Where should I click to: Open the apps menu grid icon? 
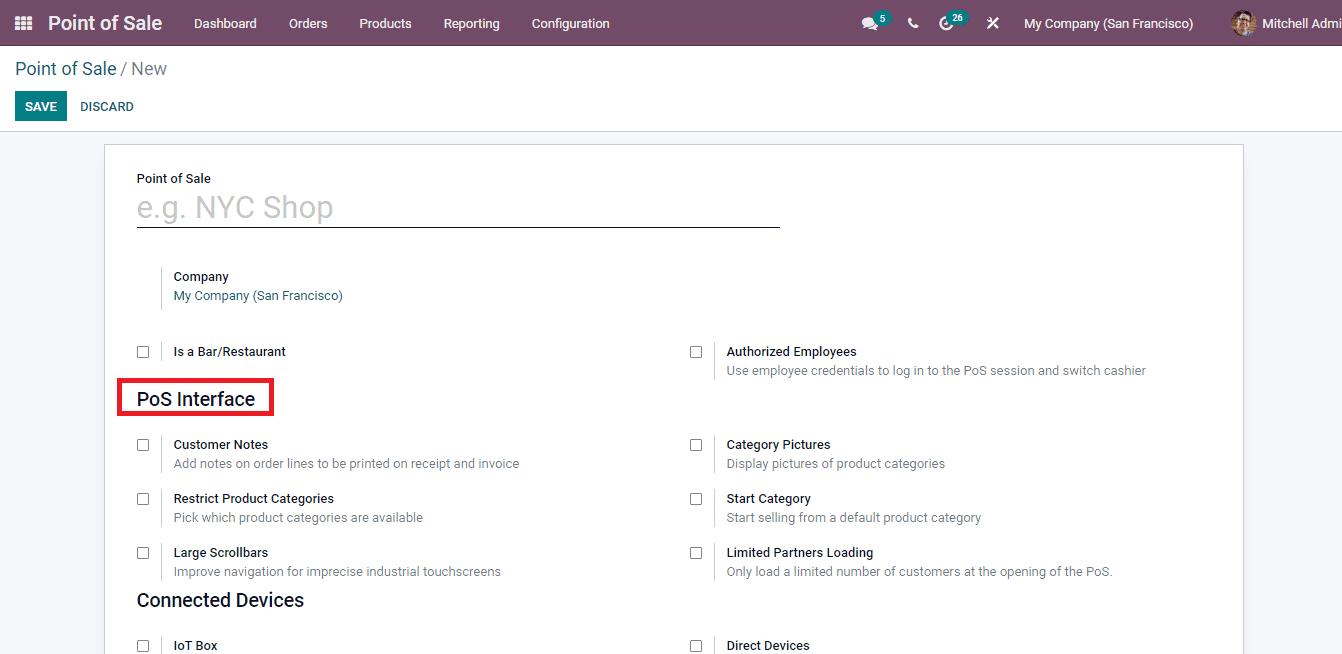[22, 22]
